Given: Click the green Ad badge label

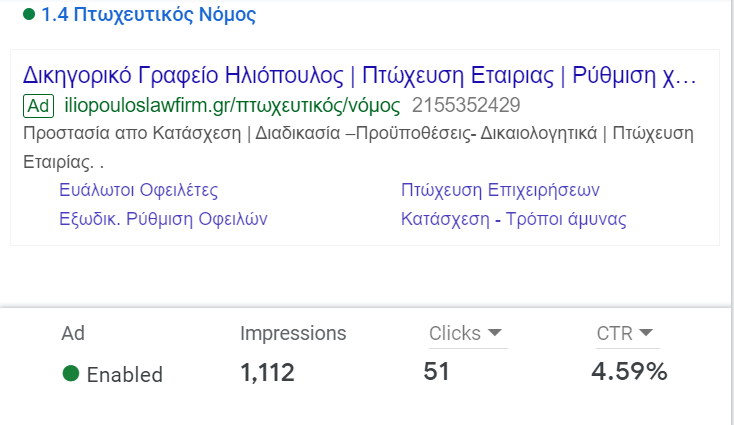Looking at the screenshot, I should 38,106.
